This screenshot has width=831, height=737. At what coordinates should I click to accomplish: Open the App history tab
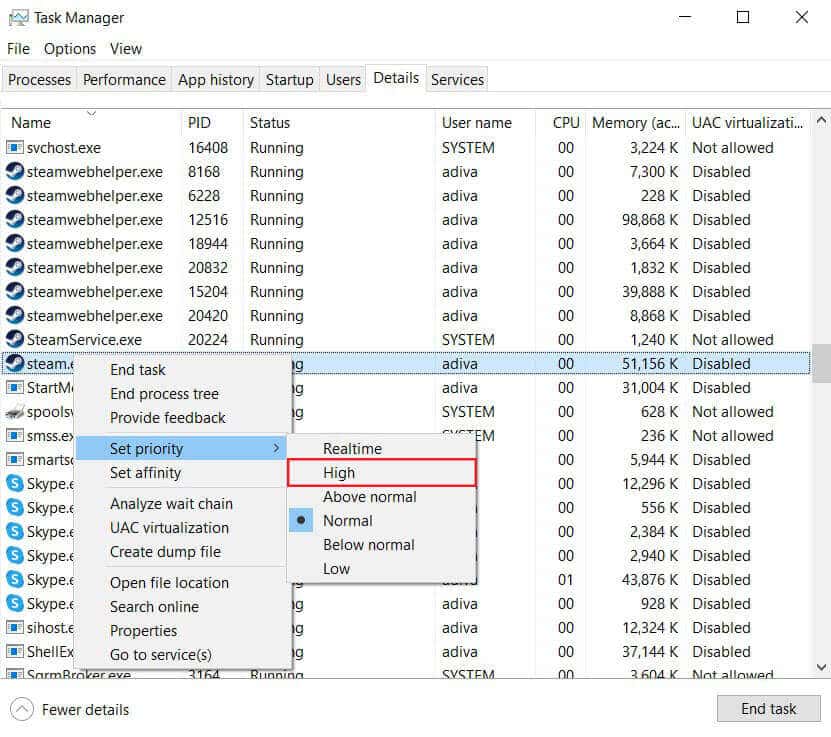[216, 79]
